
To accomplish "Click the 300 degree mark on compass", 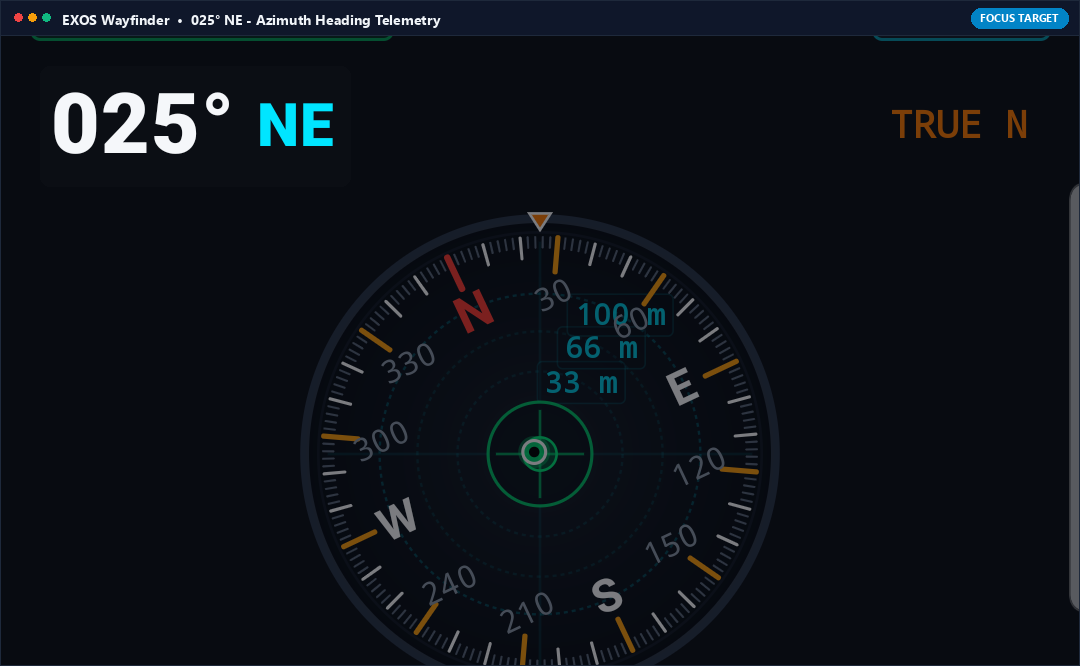I will pyautogui.click(x=382, y=441).
